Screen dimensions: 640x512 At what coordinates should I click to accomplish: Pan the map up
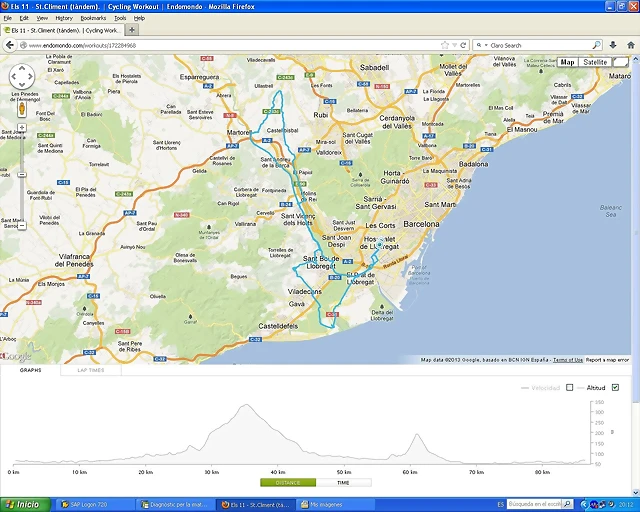[x=22, y=68]
